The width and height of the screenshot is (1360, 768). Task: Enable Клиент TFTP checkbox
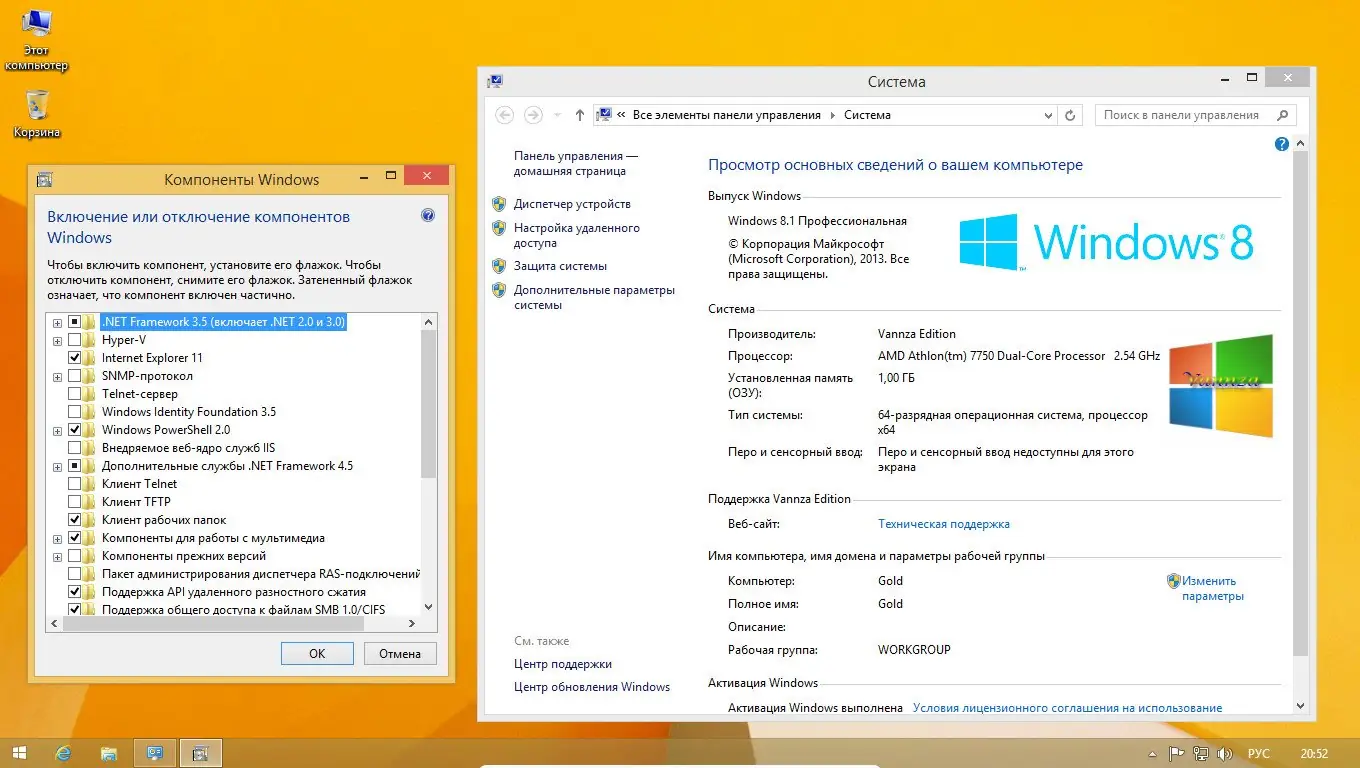pyautogui.click(x=74, y=502)
